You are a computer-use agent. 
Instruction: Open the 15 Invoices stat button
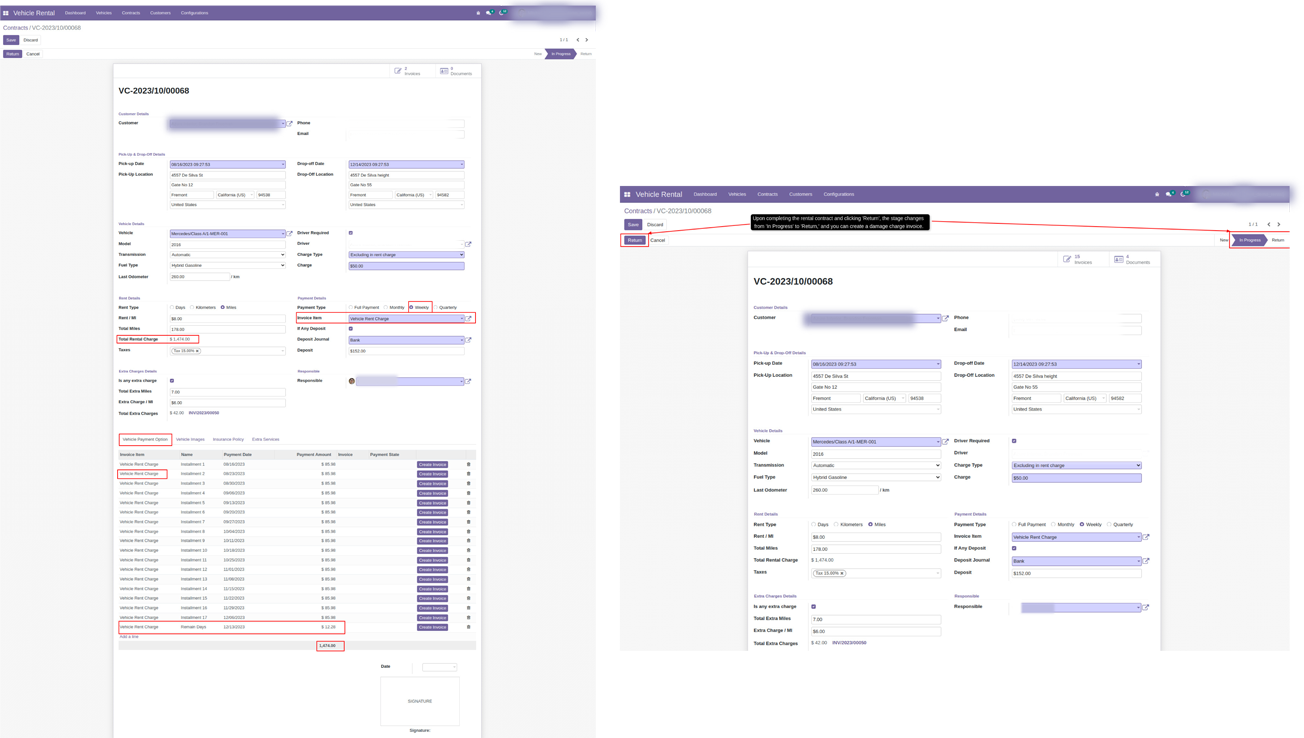pyautogui.click(x=1078, y=259)
